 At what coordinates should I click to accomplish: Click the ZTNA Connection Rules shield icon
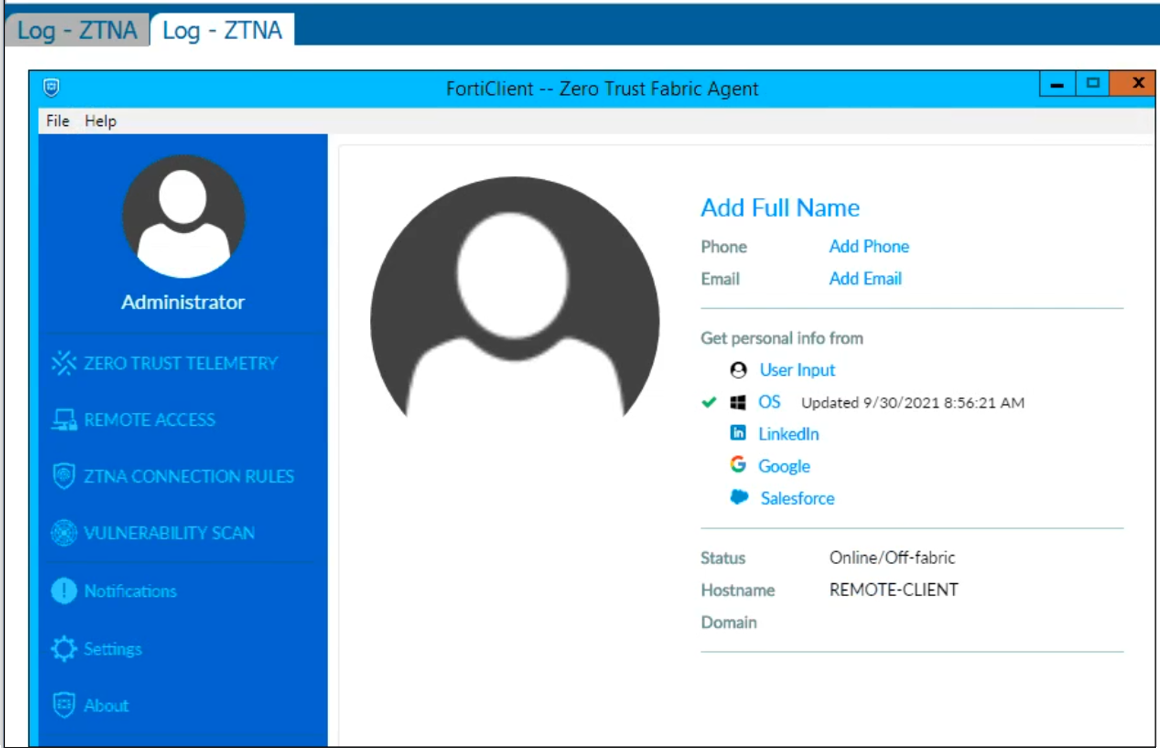coord(63,476)
